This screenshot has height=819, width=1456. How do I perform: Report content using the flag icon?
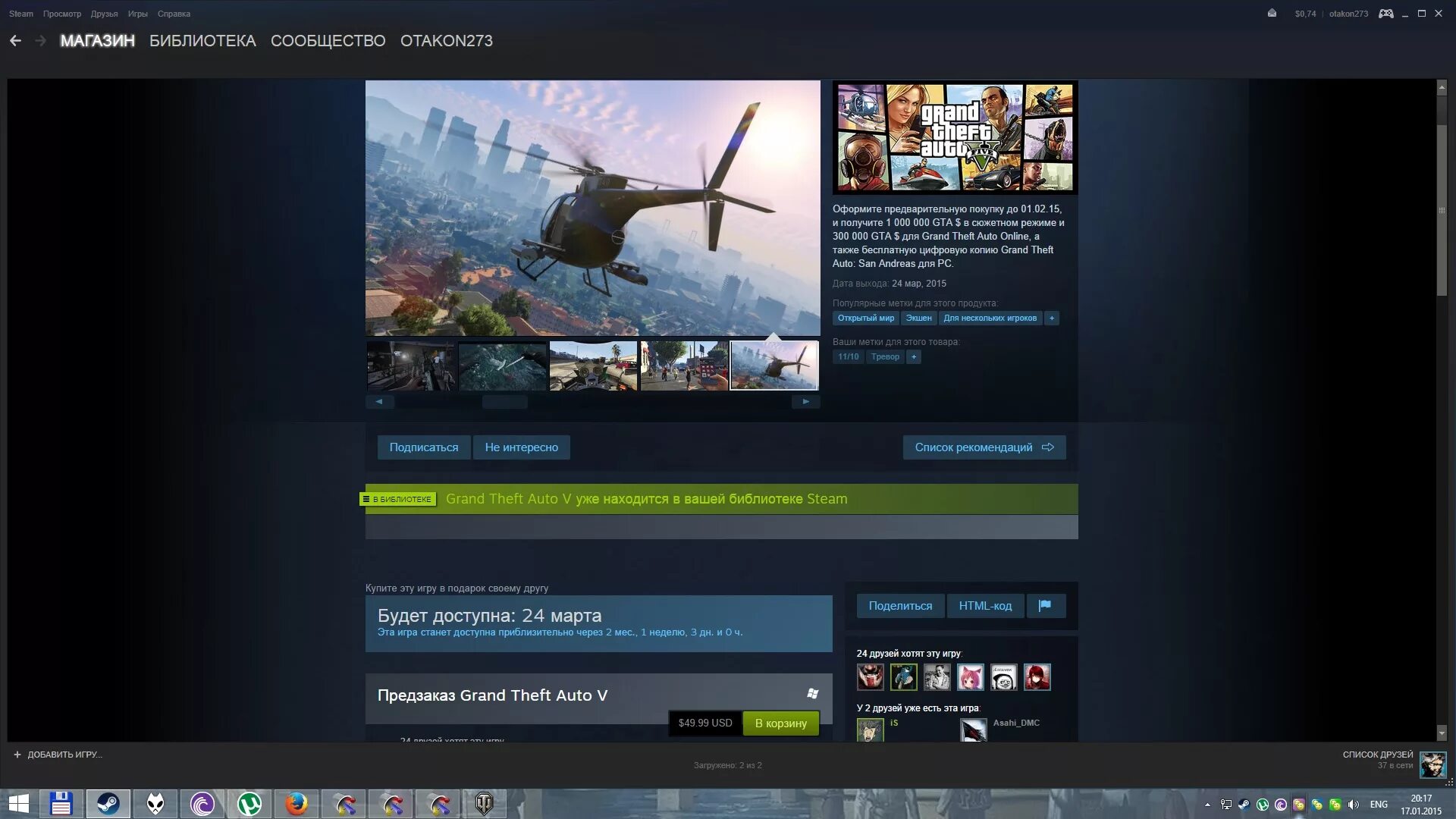coord(1046,605)
